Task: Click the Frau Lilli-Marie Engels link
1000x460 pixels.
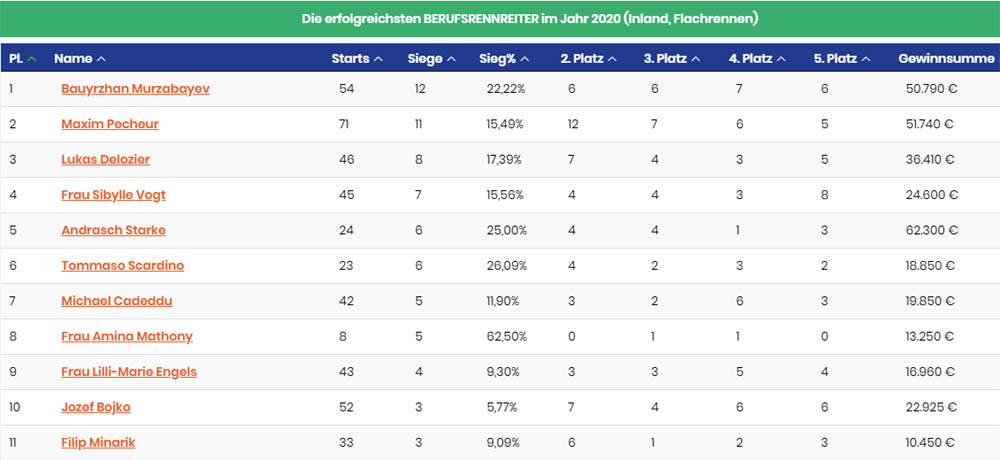Action: click(129, 372)
